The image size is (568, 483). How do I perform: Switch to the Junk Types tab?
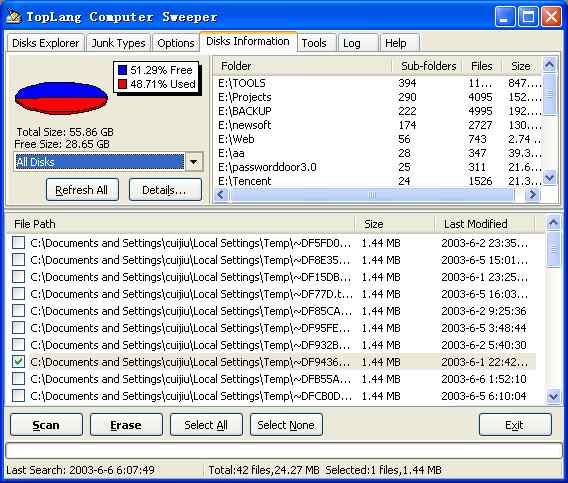[x=118, y=43]
